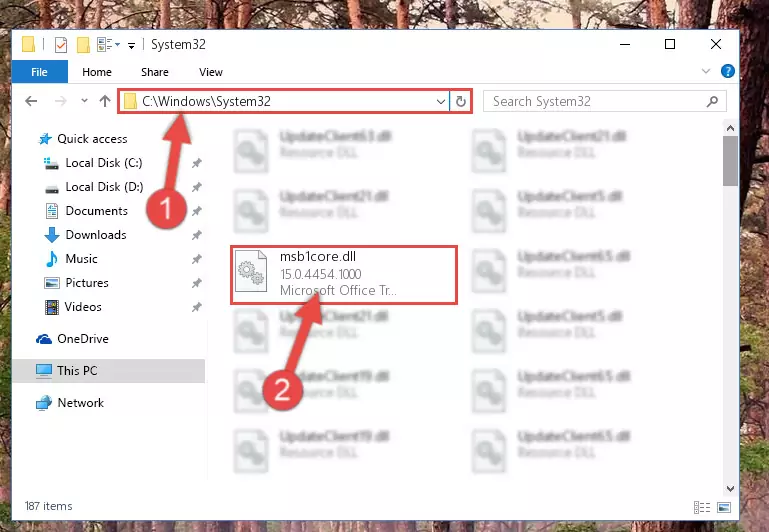
Task: Click the pin icon beside Music
Action: click(x=197, y=259)
